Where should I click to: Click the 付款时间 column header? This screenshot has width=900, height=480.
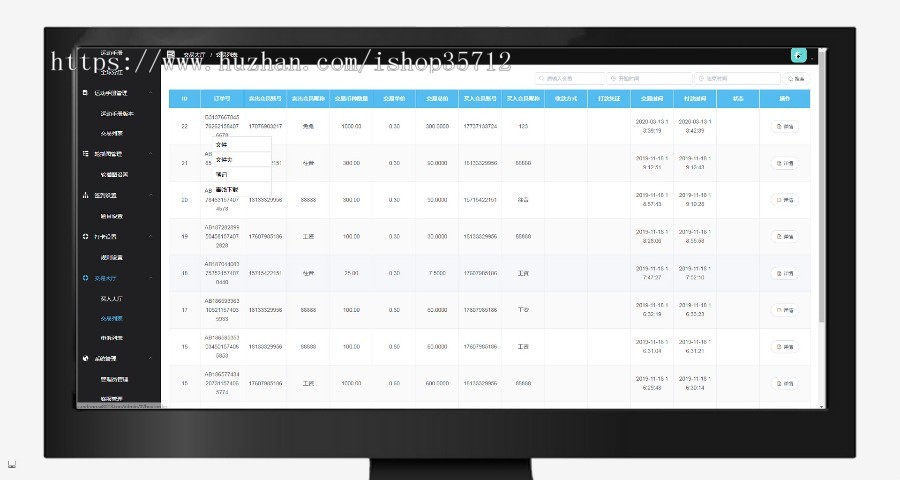click(x=695, y=99)
